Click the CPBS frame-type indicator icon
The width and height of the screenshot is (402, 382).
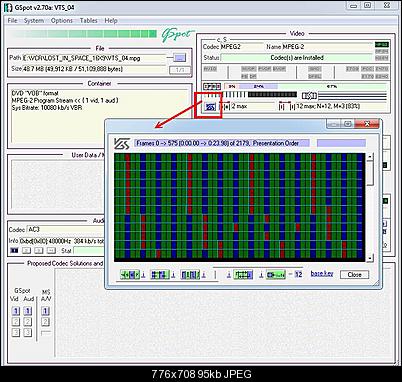tap(212, 86)
